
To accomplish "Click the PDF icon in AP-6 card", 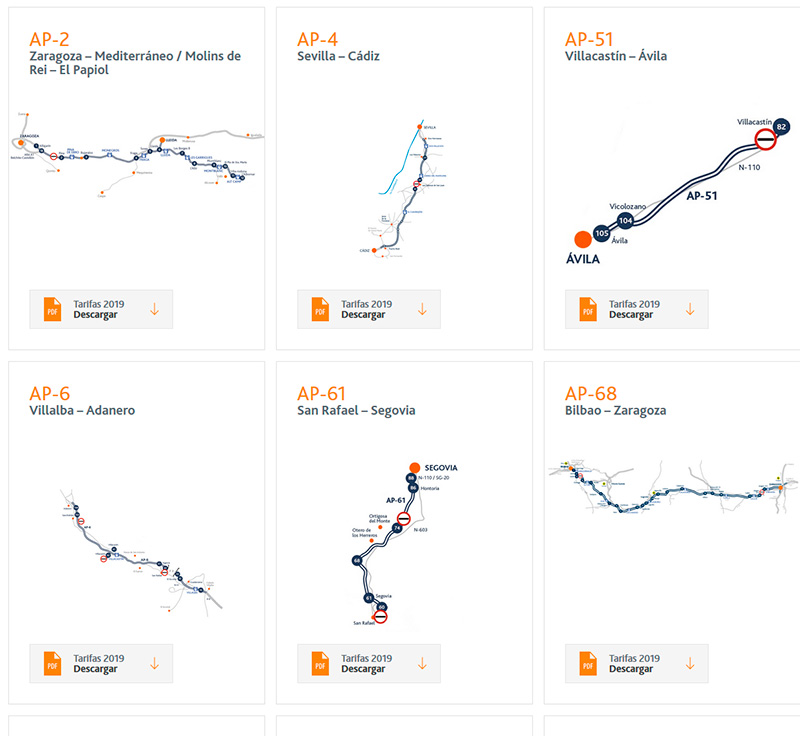I will pos(52,663).
